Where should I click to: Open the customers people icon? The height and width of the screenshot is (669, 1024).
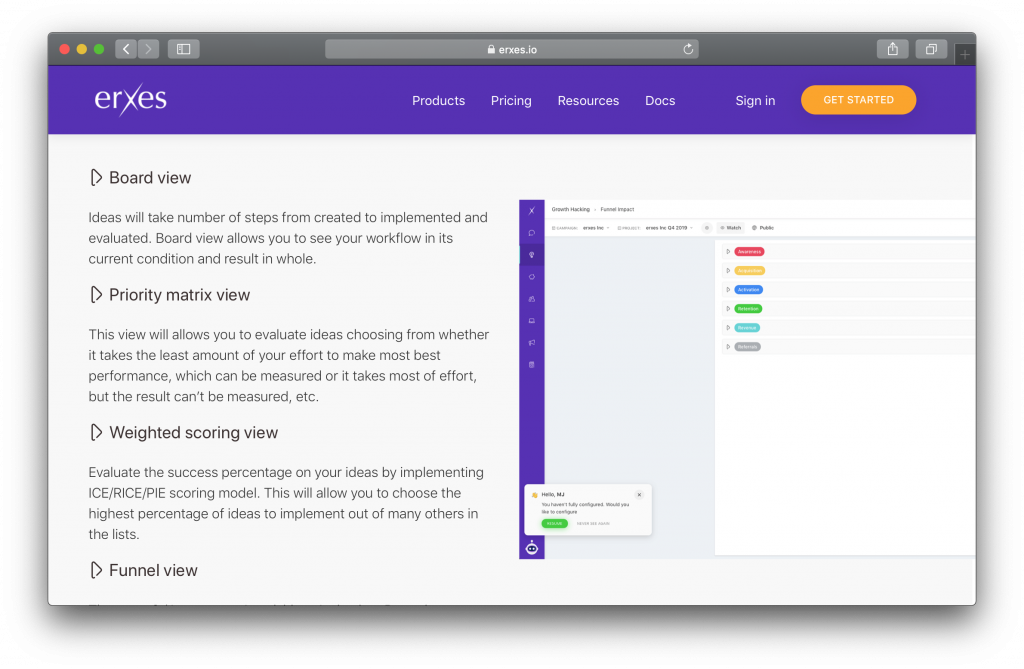click(x=532, y=299)
